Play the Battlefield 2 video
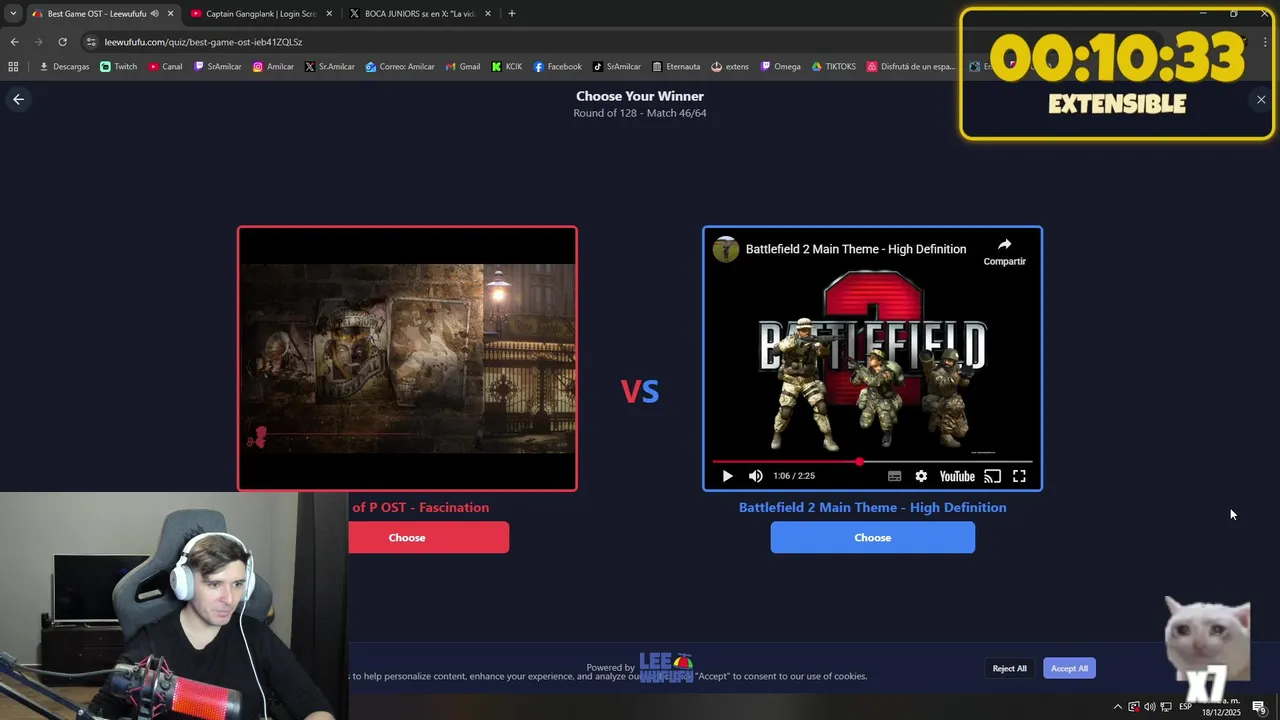 pyautogui.click(x=727, y=476)
